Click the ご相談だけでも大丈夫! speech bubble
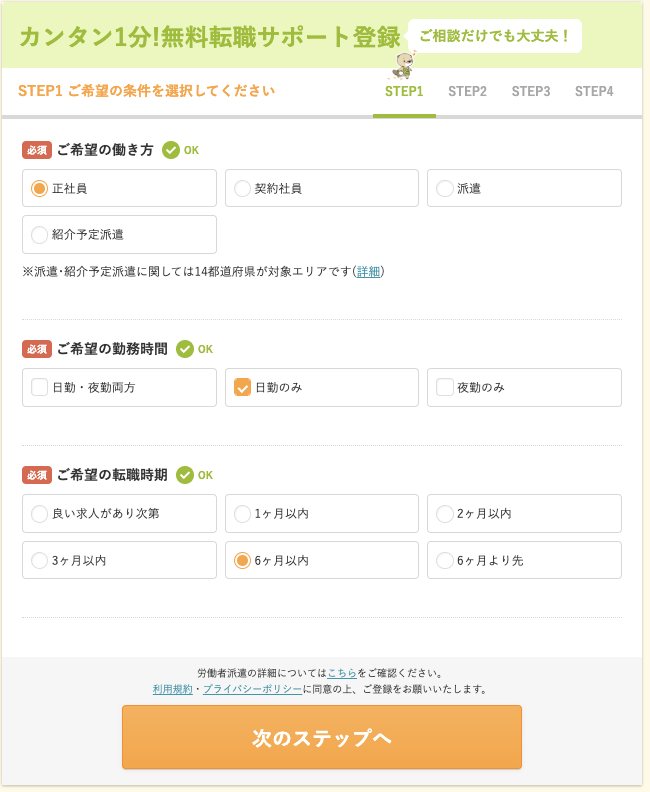The image size is (650, 792). [495, 36]
